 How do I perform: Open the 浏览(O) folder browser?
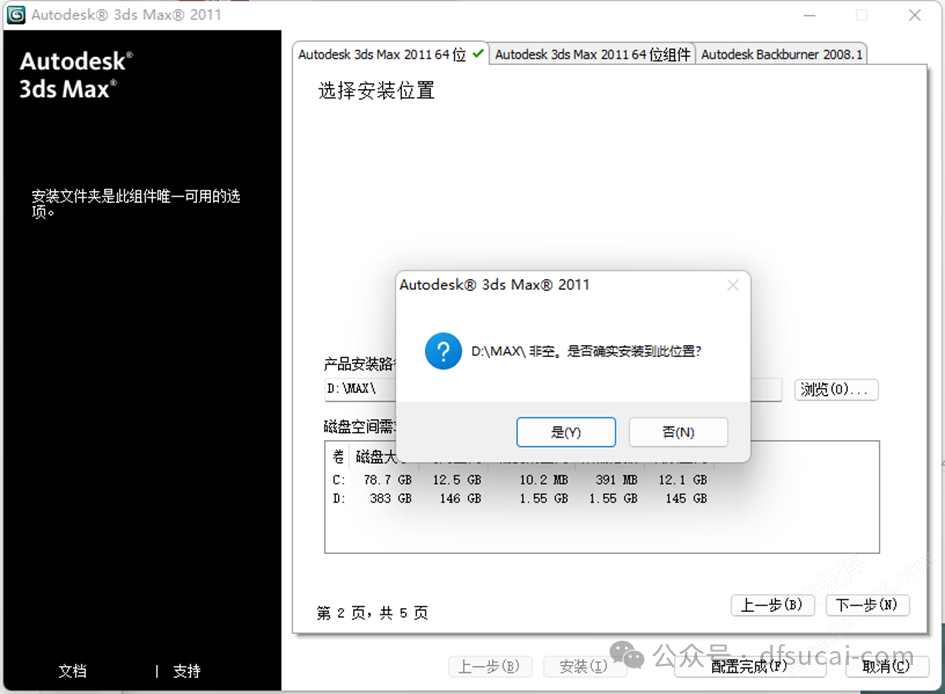click(836, 390)
